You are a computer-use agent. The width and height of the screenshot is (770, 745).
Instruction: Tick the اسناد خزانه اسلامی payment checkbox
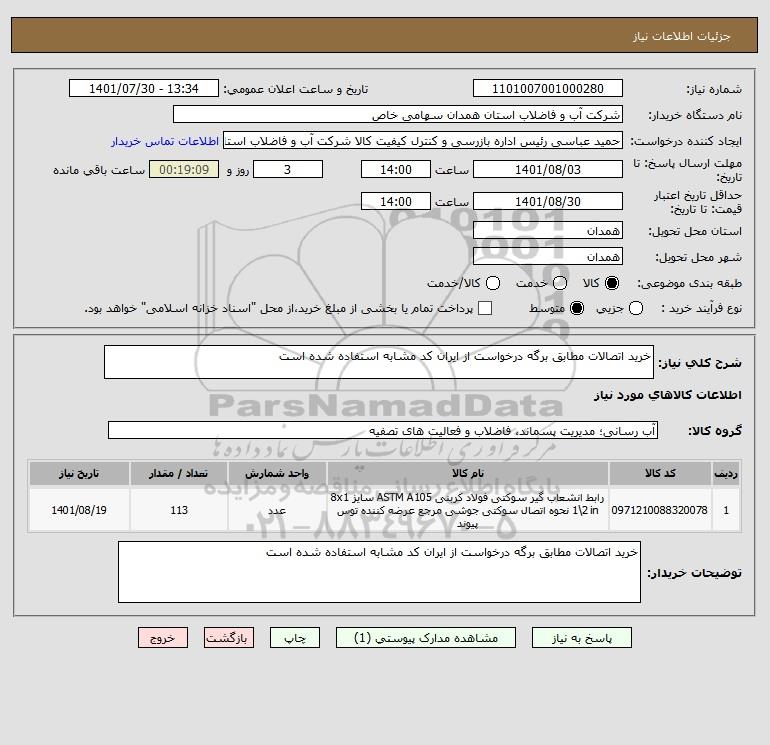tap(485, 308)
